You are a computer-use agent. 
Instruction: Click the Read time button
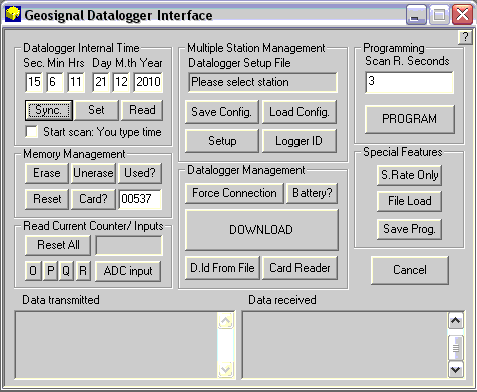tap(142, 110)
